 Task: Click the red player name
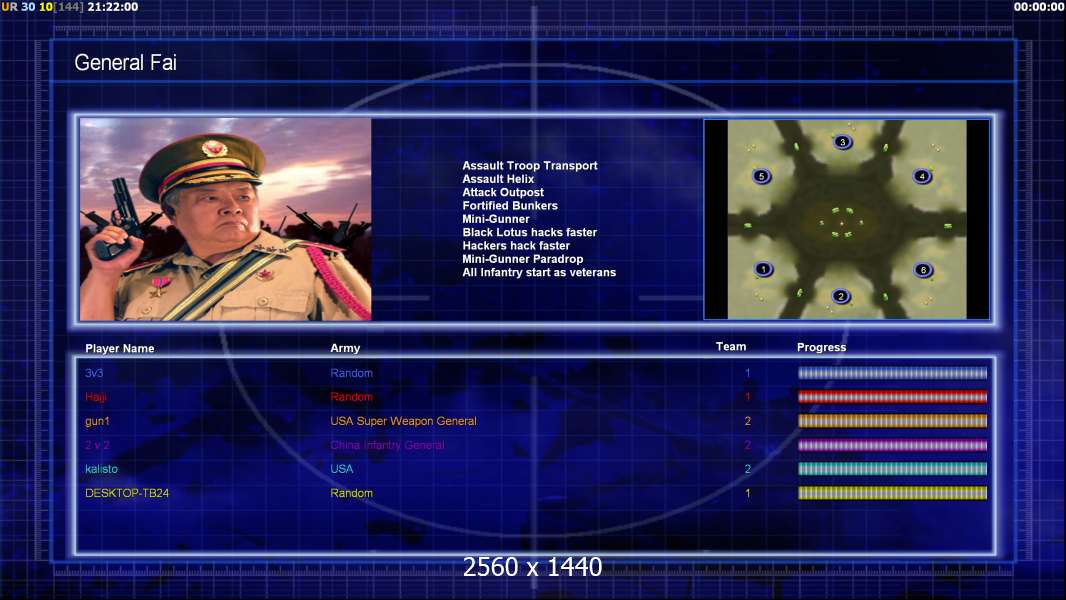[x=96, y=397]
